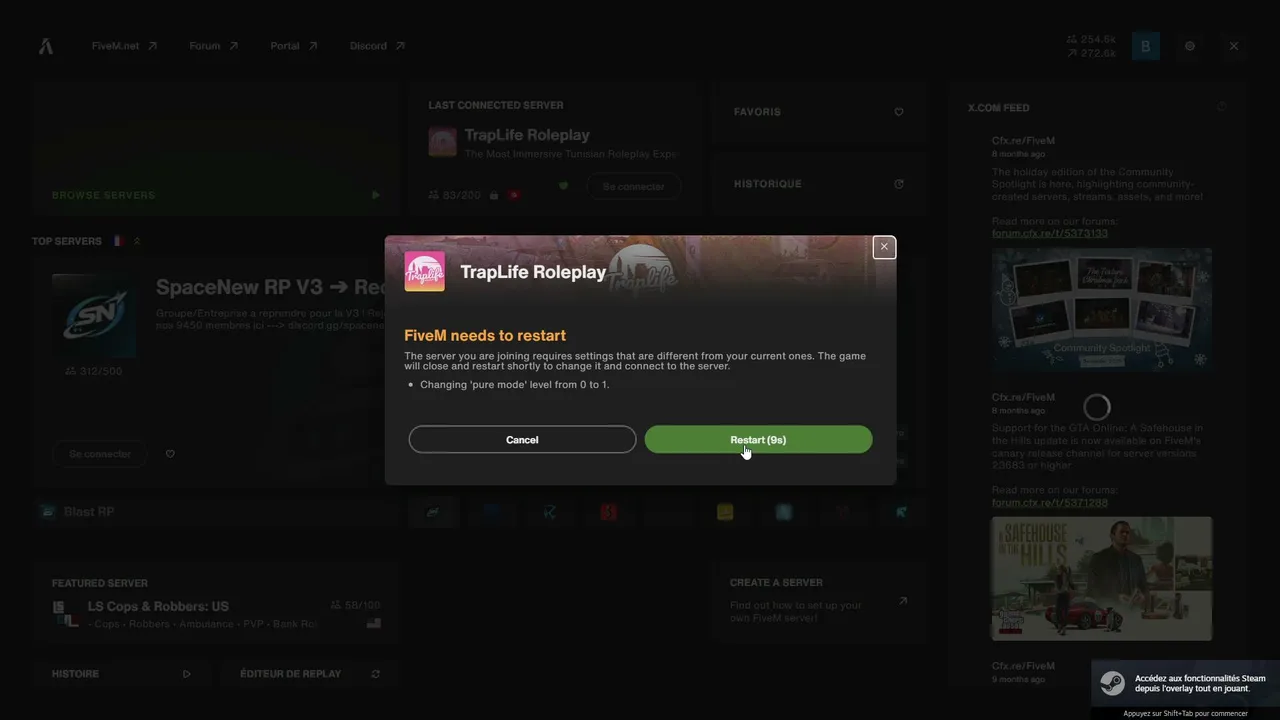The height and width of the screenshot is (720, 1280).
Task: Open the Forum link
Action: pos(213,46)
